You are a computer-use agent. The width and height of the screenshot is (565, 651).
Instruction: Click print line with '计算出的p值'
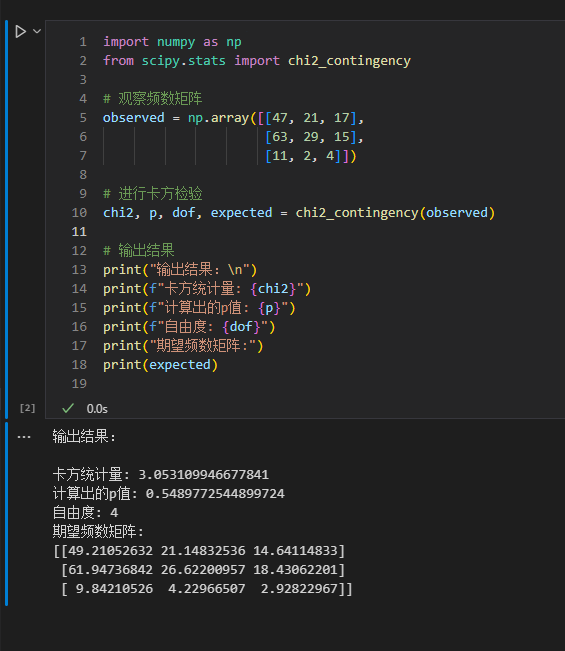pyautogui.click(x=199, y=308)
